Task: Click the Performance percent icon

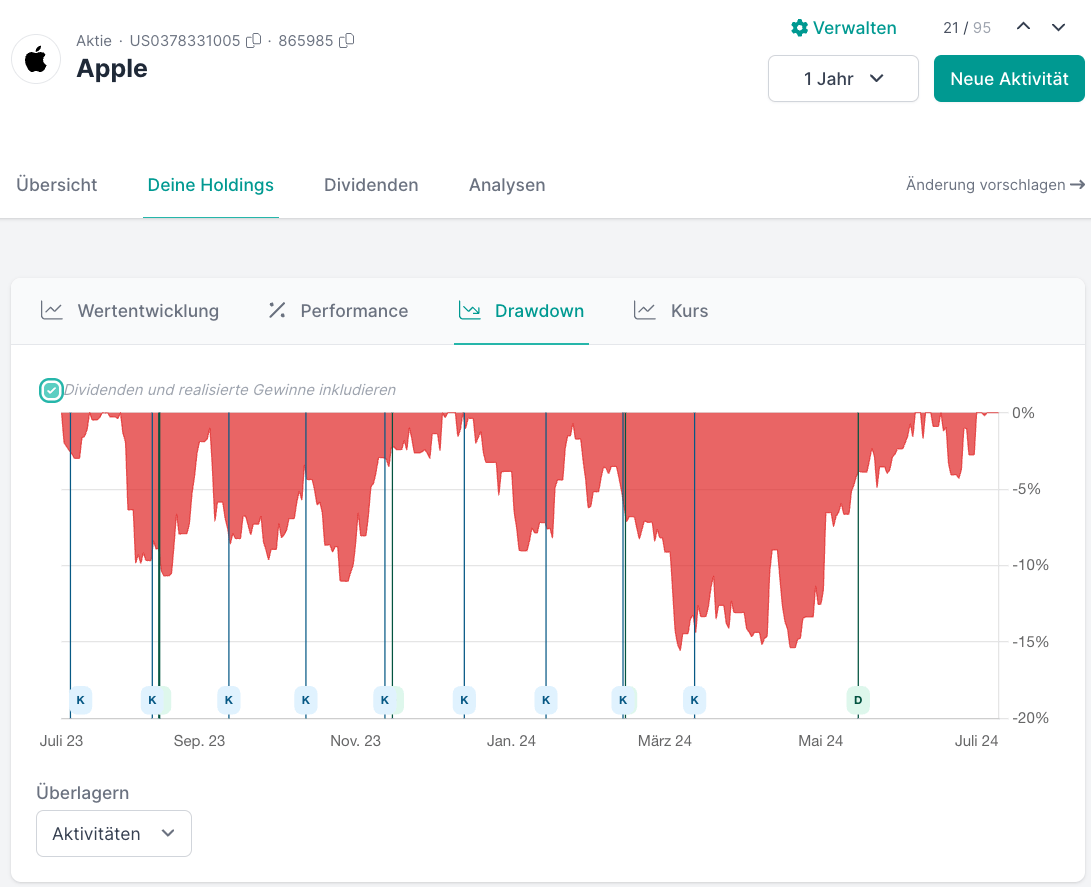Action: (277, 311)
